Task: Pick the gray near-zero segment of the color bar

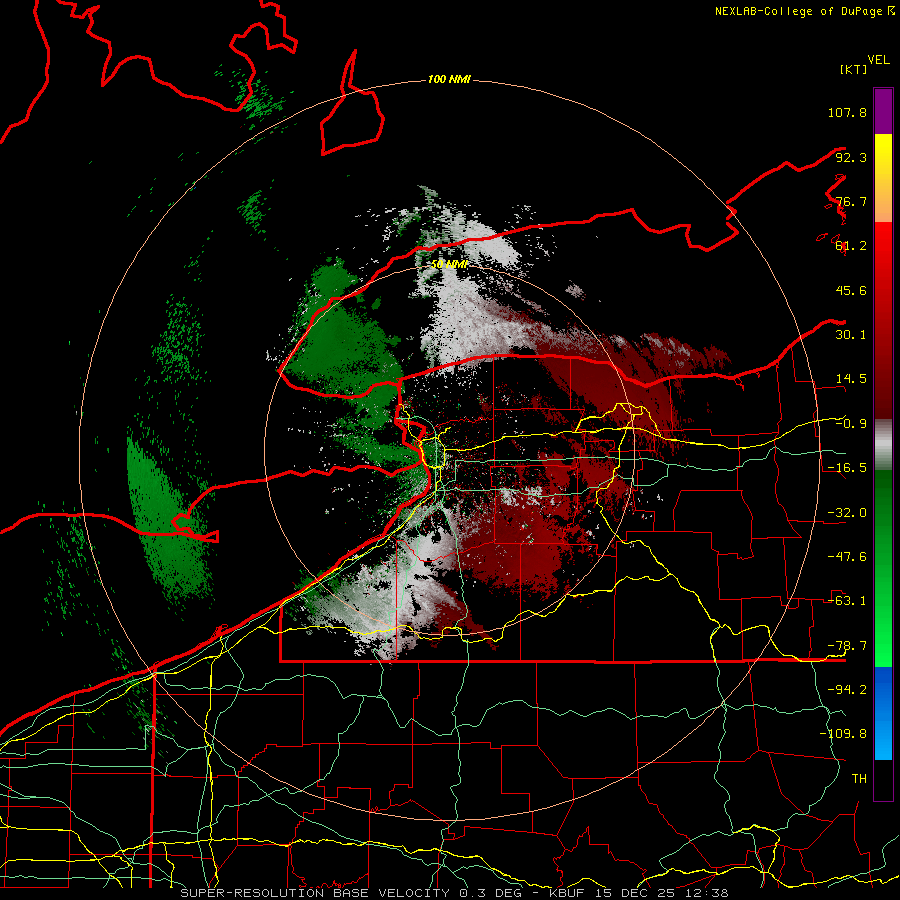Action: (883, 445)
